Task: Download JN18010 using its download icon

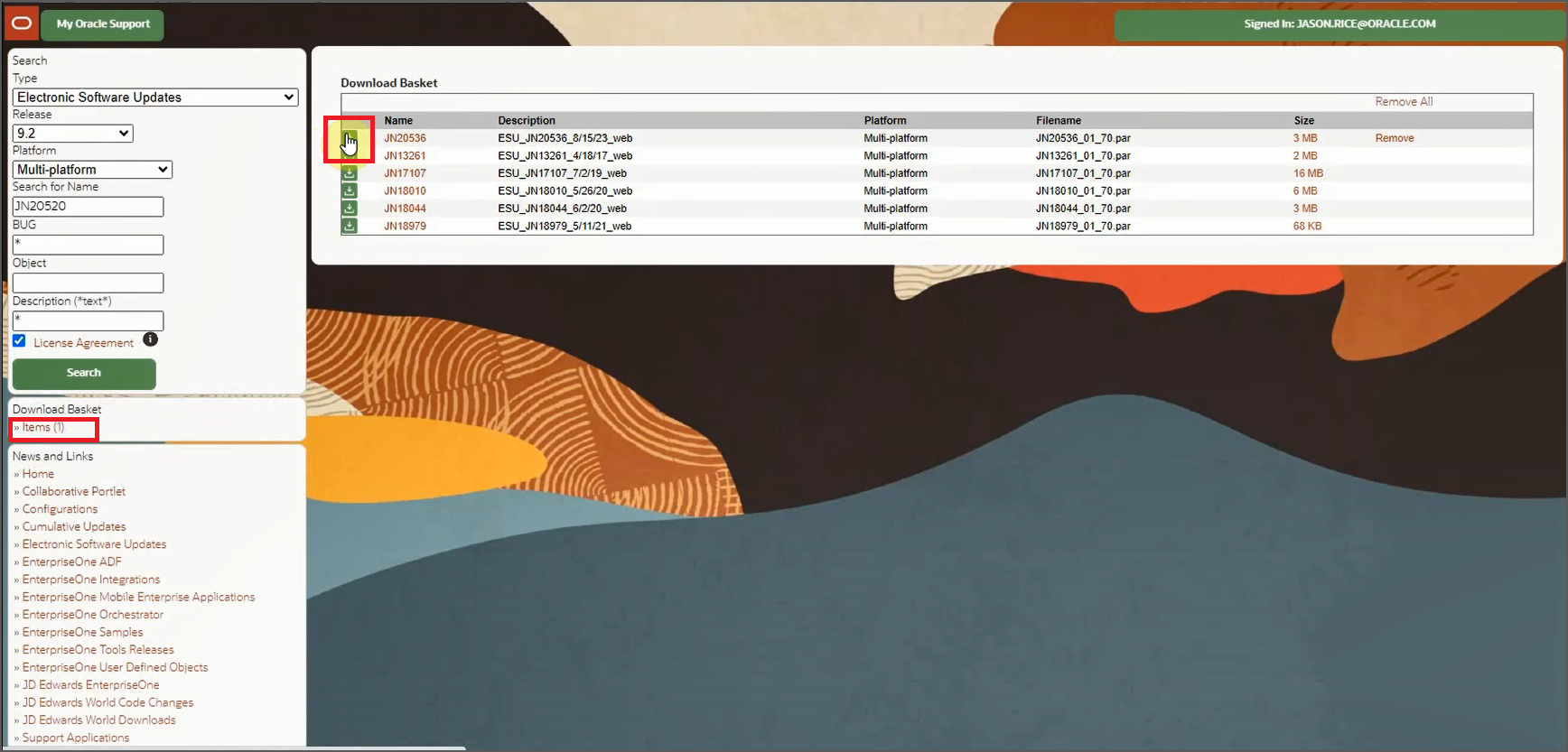Action: coord(349,190)
